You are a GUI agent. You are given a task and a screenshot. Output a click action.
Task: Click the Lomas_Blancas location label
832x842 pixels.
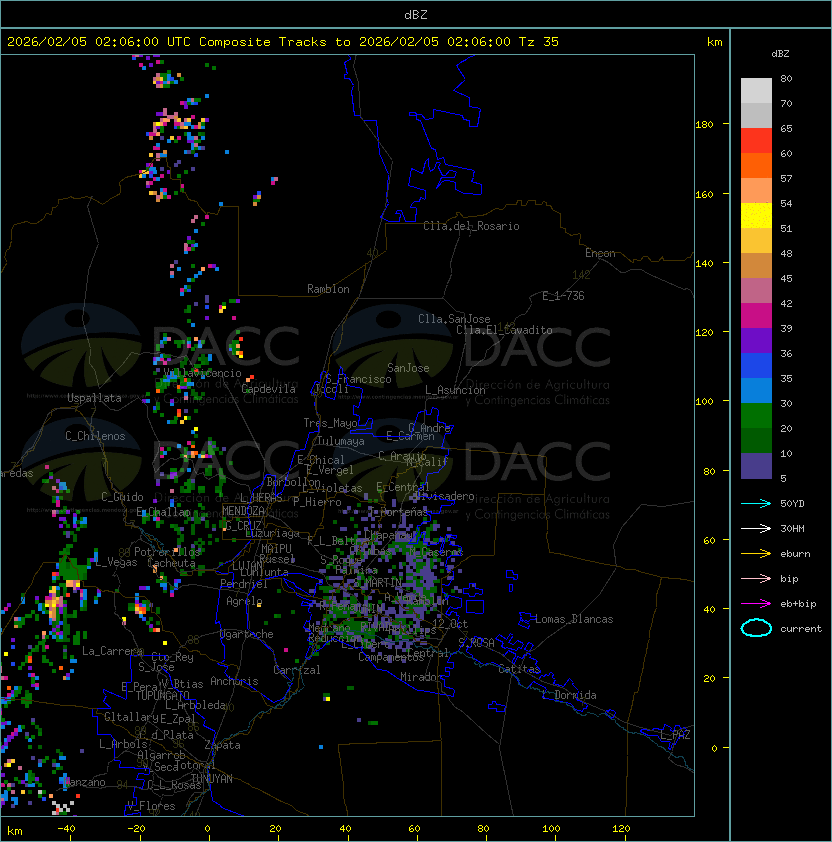pyautogui.click(x=574, y=619)
